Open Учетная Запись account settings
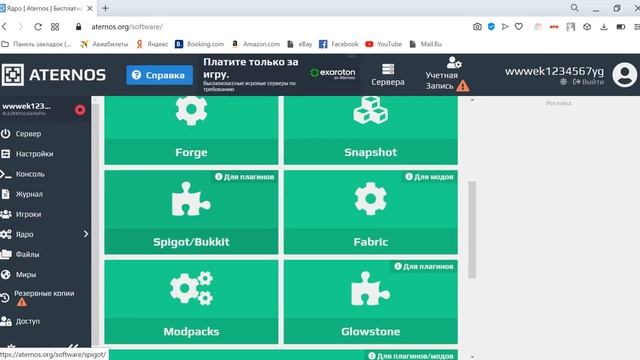Viewport: 640px width, 360px height. [446, 75]
